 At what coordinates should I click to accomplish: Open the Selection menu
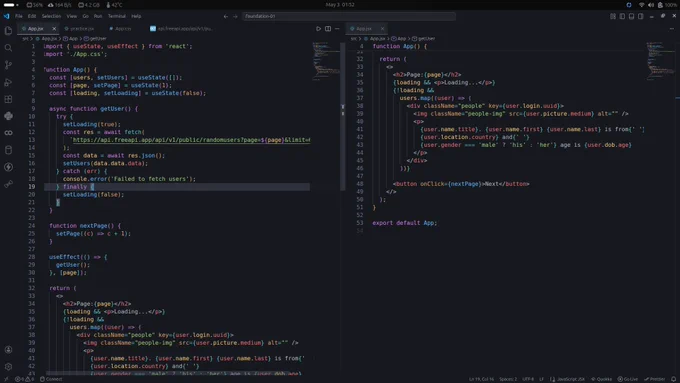coord(51,16)
